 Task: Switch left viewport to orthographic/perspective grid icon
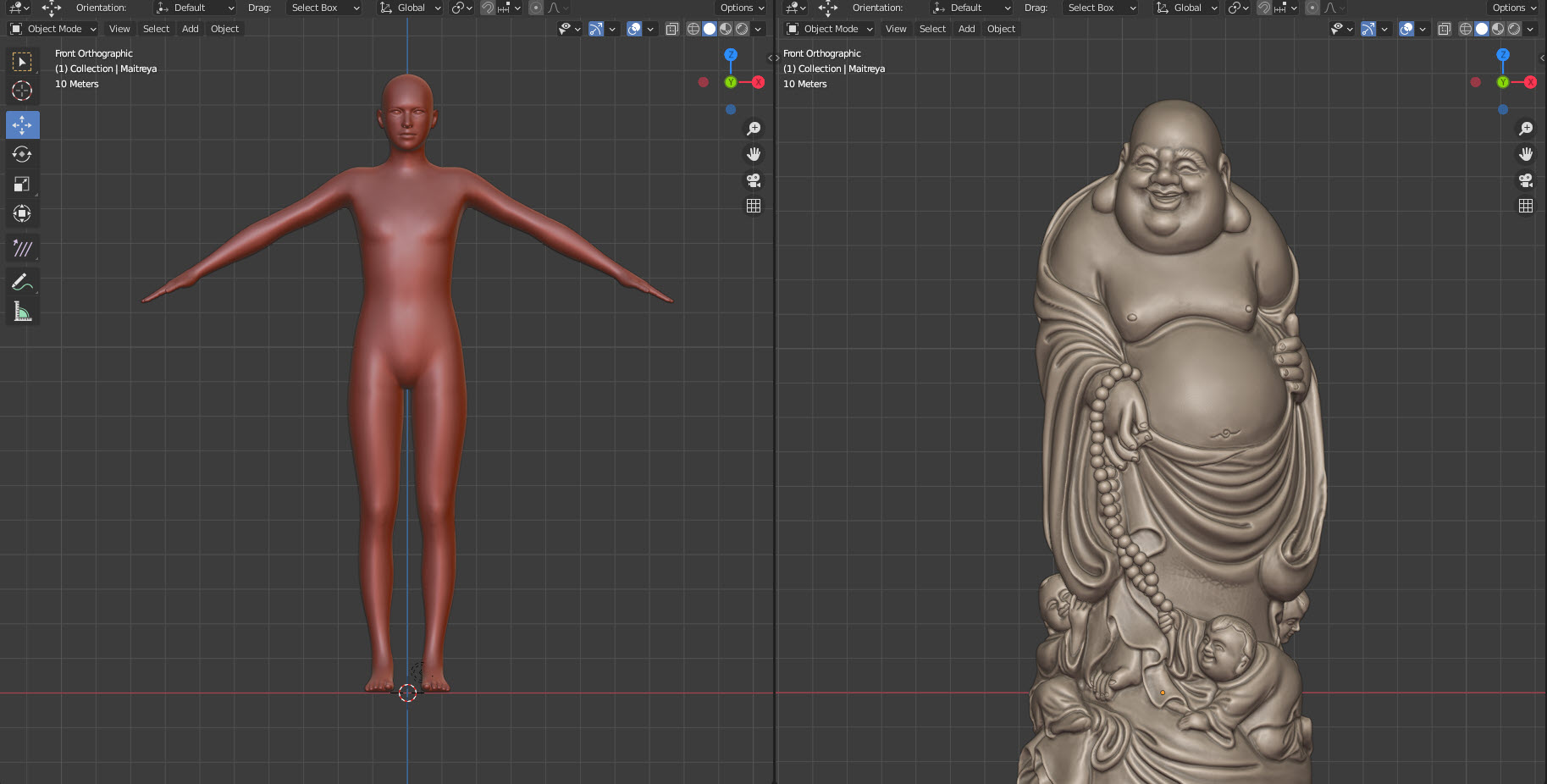[x=754, y=206]
